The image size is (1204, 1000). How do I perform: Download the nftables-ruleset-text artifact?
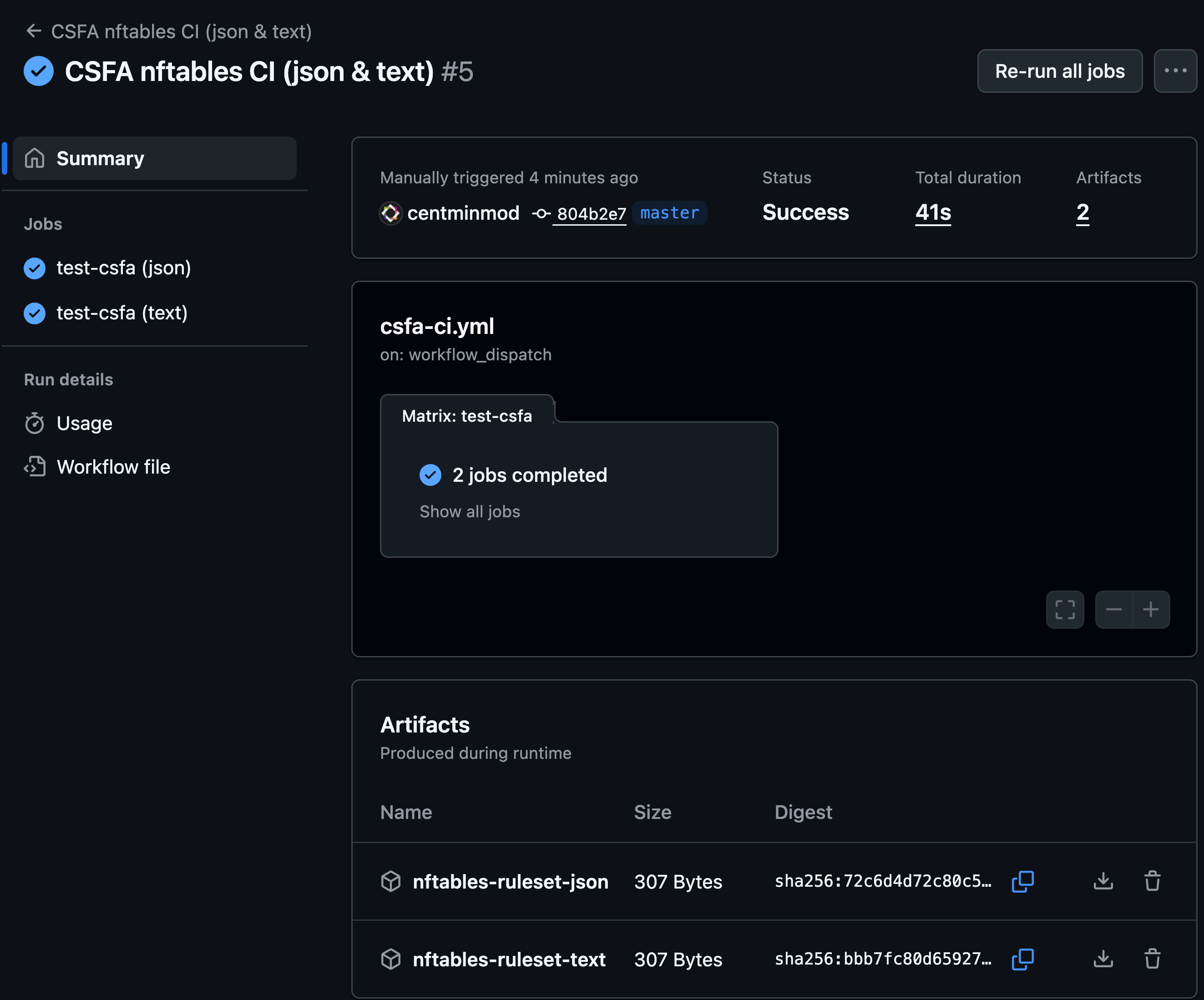(1103, 960)
